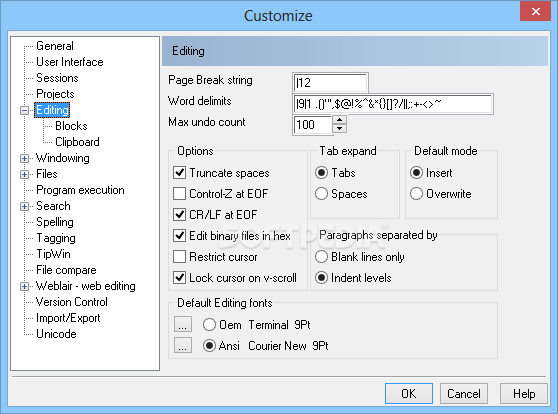Viewport: 558px width, 414px height.
Task: Open Tagging settings
Action: (x=56, y=238)
